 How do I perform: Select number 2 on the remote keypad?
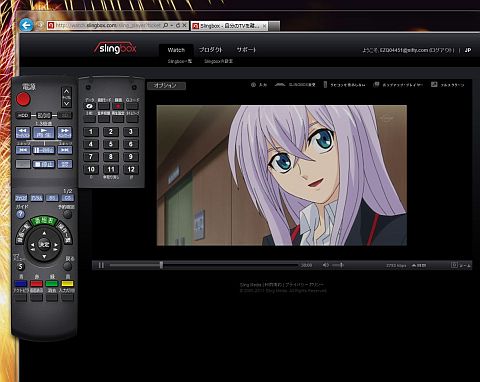click(x=111, y=132)
